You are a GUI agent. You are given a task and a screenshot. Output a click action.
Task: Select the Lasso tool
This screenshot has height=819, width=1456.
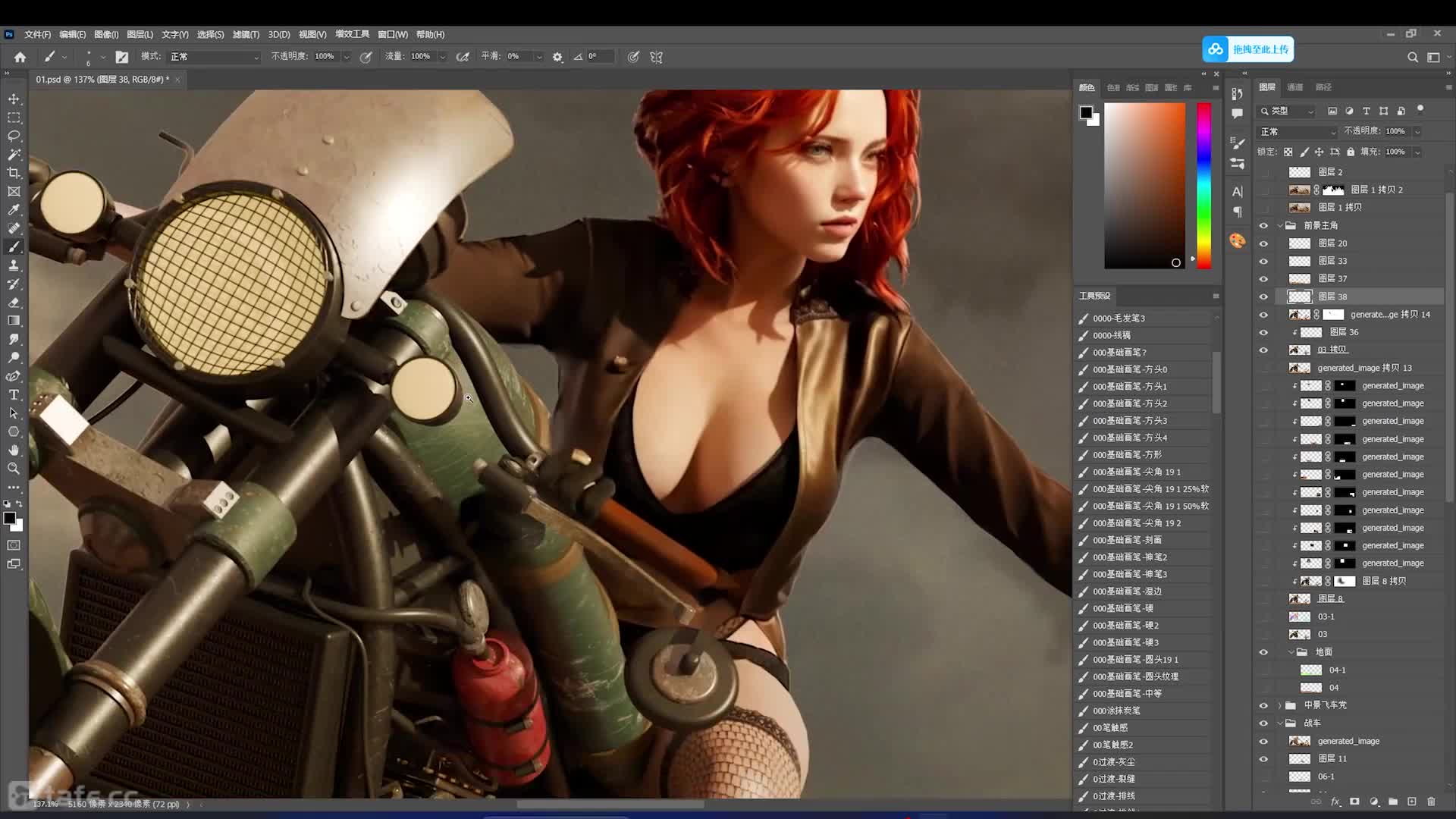point(14,136)
